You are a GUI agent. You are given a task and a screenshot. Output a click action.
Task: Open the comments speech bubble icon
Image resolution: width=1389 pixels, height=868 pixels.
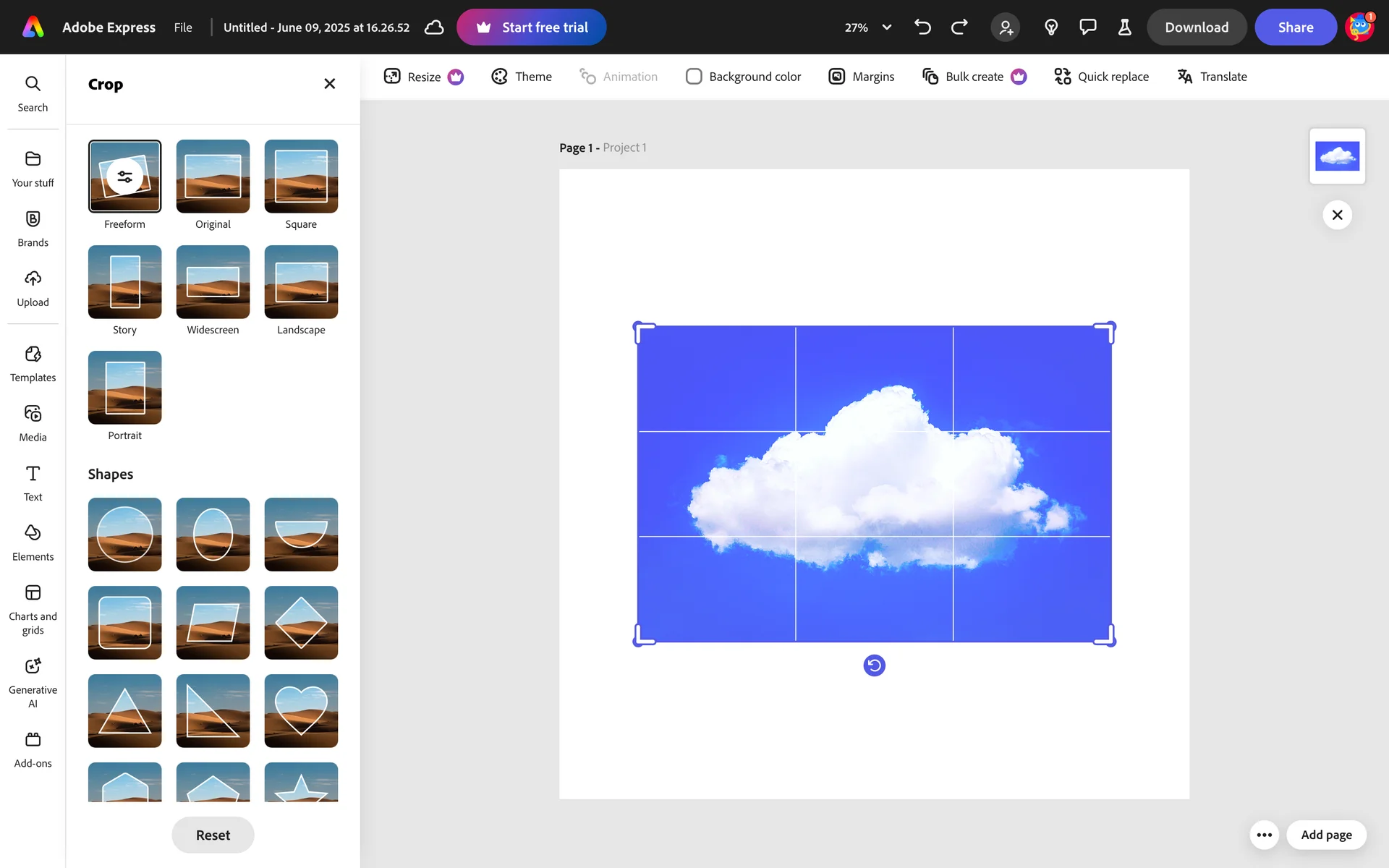[1087, 27]
